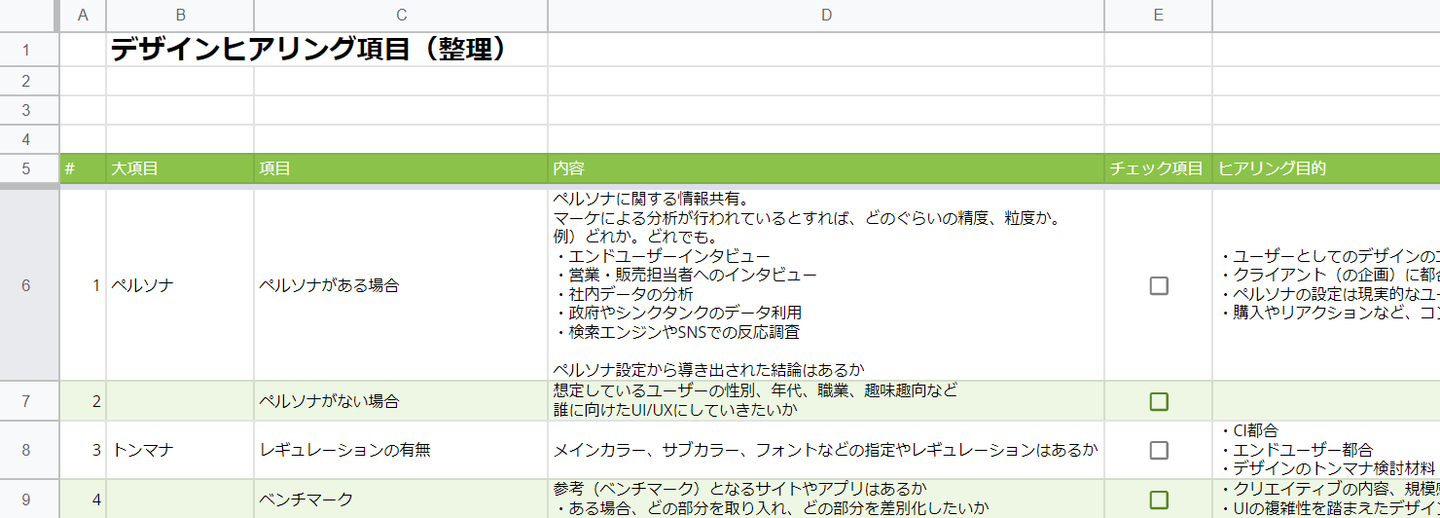Click the select-all corner box
1440x518 pixels.
[x=29, y=15]
